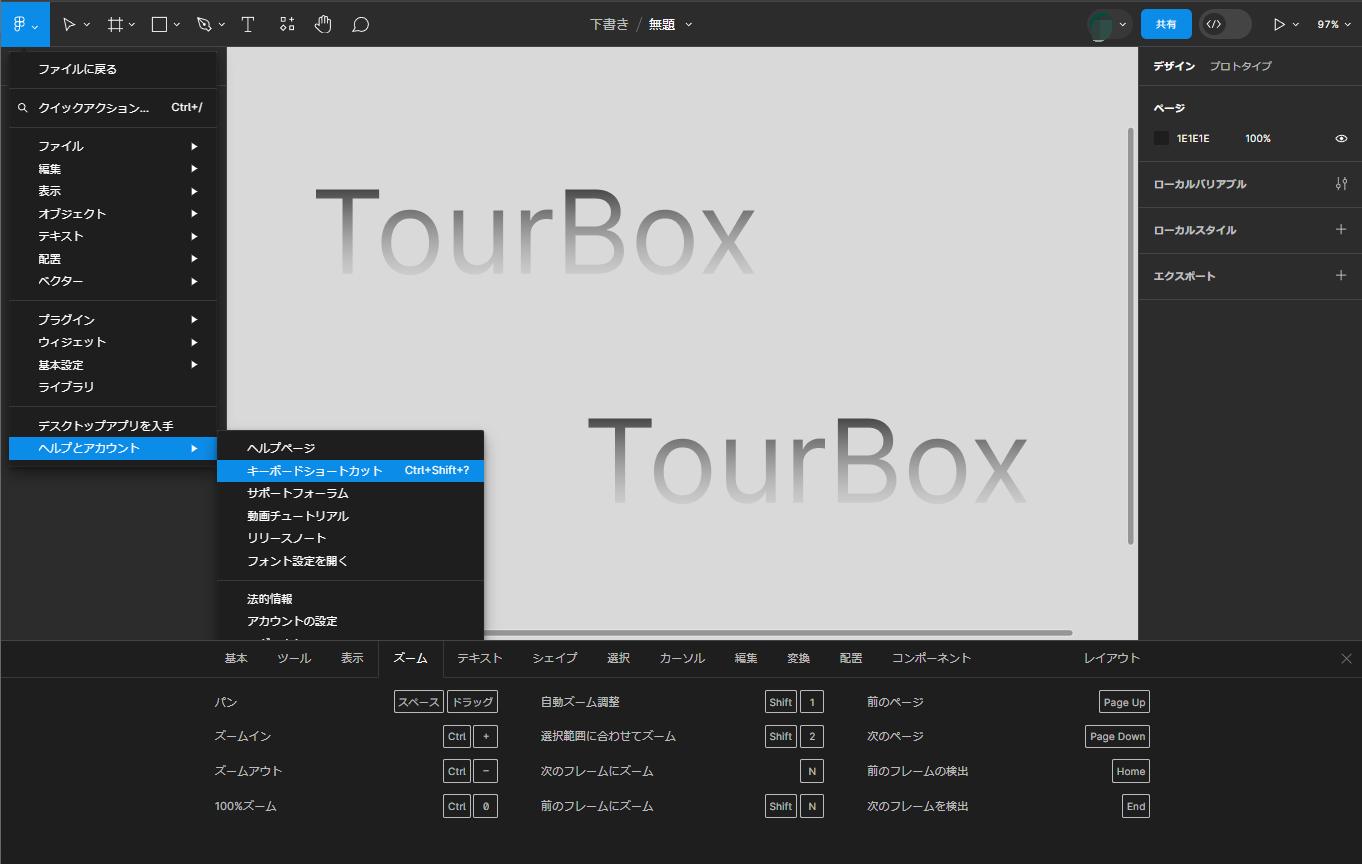The height and width of the screenshot is (864, 1362).
Task: Switch to the テキスト shortcuts tab
Action: coord(479,658)
